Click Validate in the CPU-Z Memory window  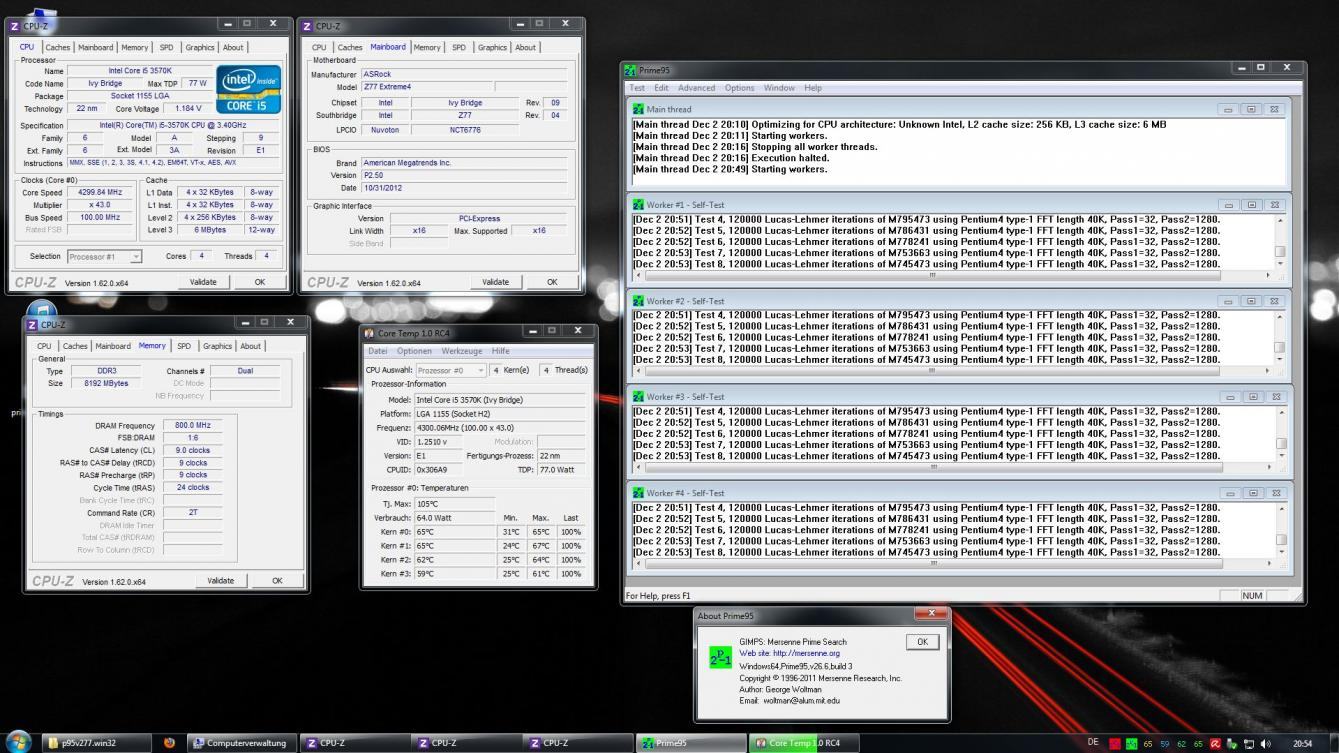point(221,580)
